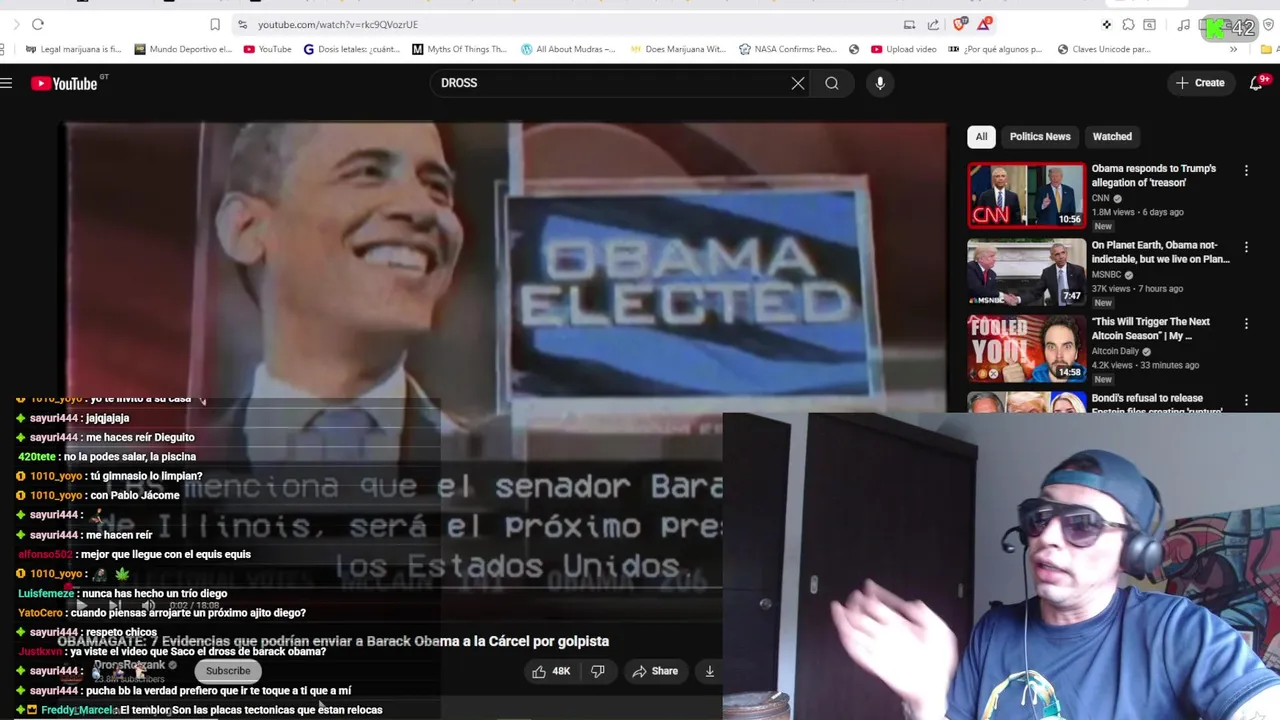Screen dimensions: 1280x720
Task: Open 'Obama responds to Trump's allegation' title
Action: 1154,175
